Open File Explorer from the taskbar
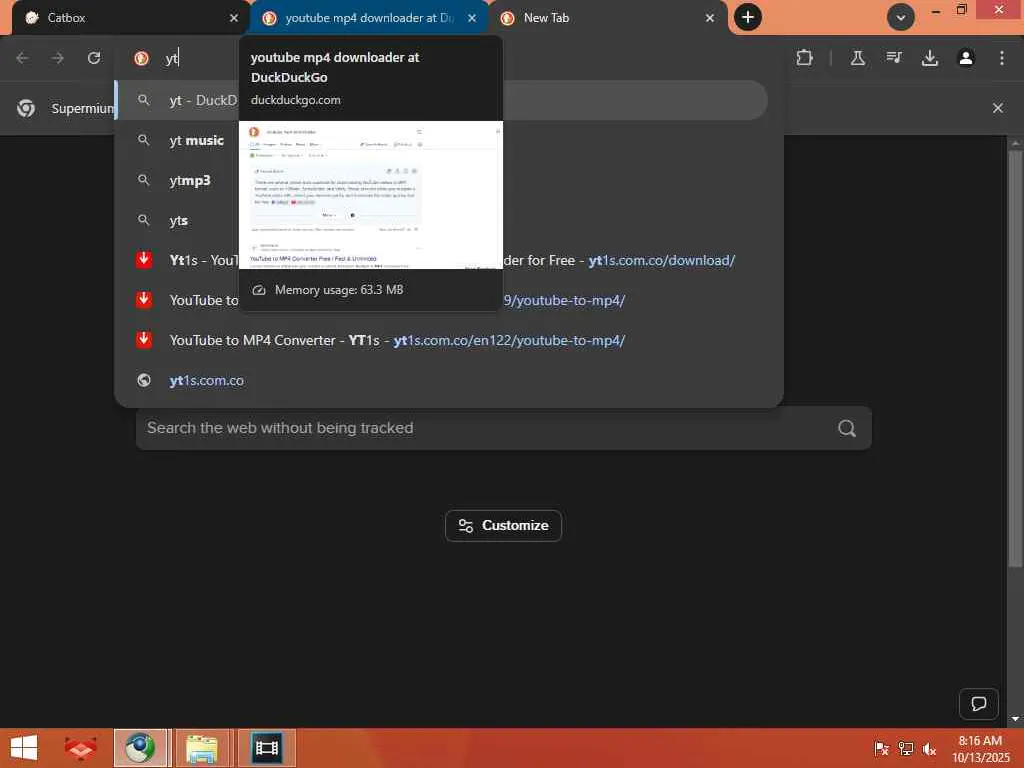Viewport: 1024px width, 768px height. (202, 748)
